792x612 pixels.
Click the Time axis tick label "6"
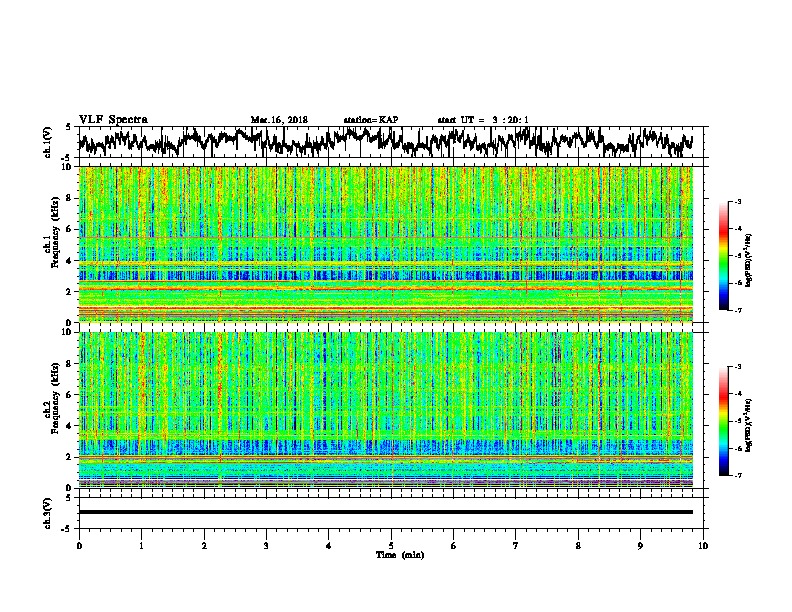point(453,546)
